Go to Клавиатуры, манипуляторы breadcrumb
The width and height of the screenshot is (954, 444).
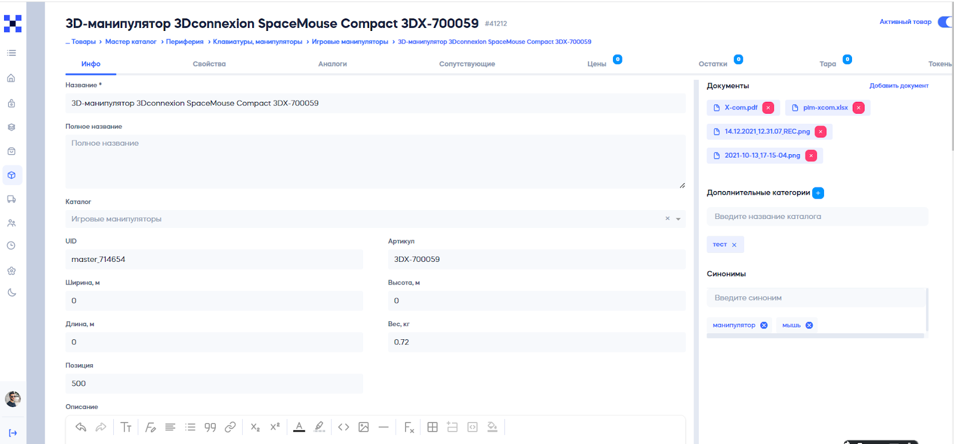point(257,41)
